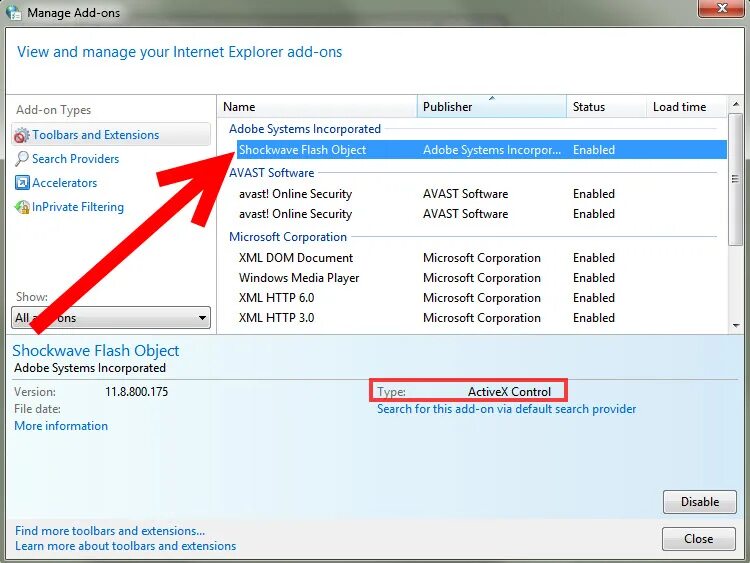Click the Accelerators arrow icon
This screenshot has width=750, height=563.
(22, 182)
